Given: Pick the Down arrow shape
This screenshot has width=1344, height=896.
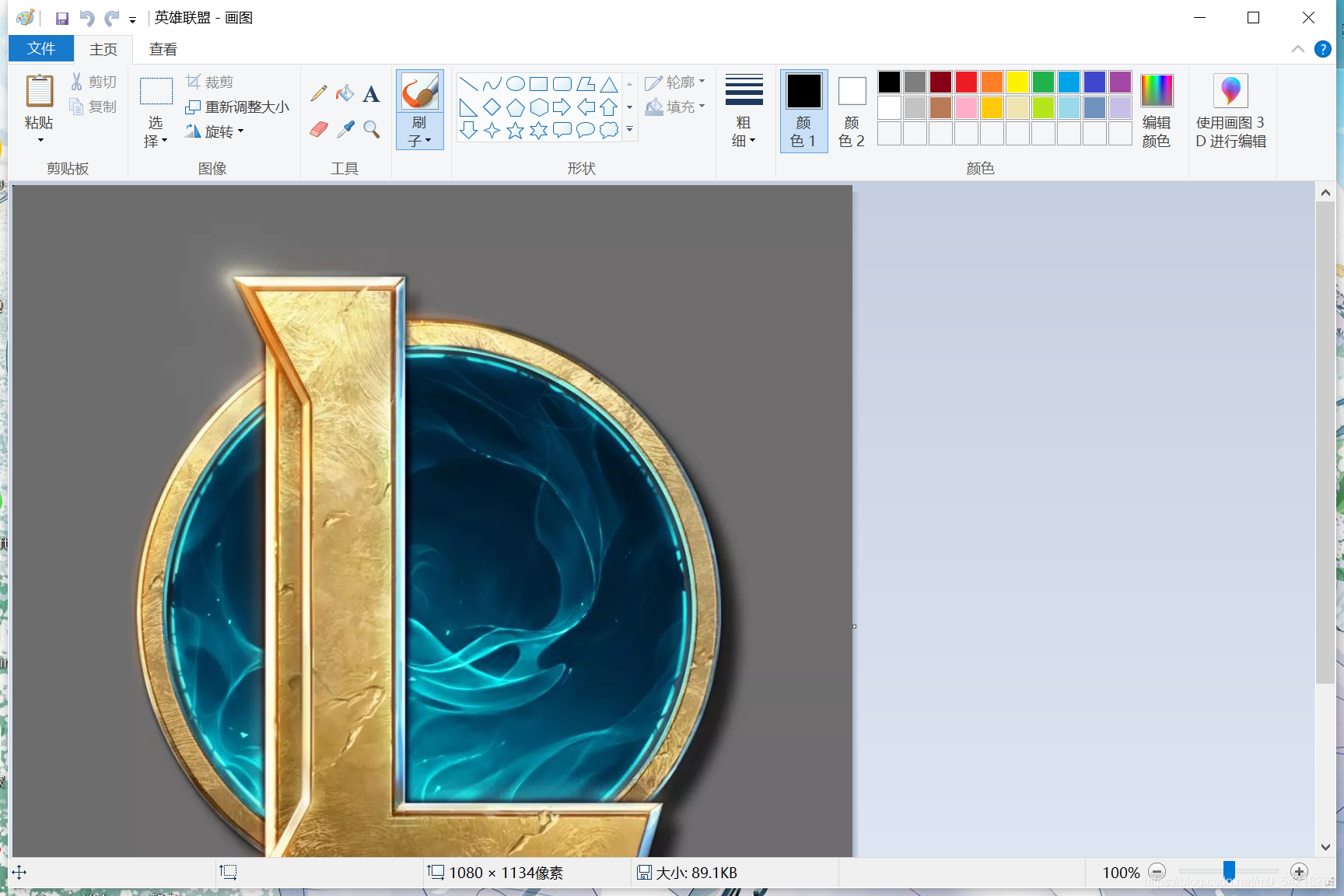Looking at the screenshot, I should tap(468, 130).
